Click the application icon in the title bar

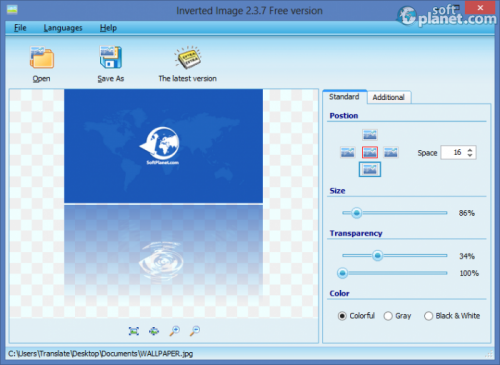click(12, 10)
